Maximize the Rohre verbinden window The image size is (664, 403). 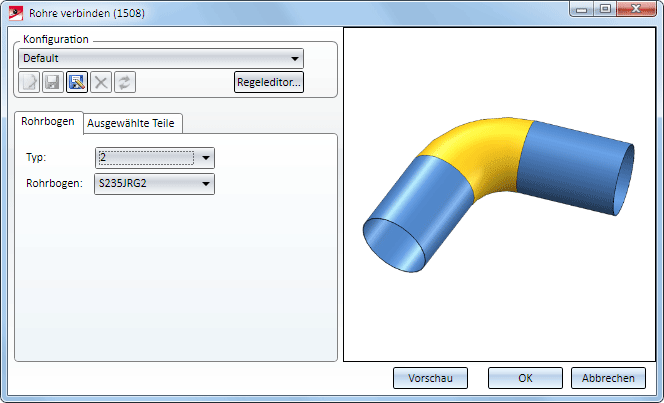606,9
